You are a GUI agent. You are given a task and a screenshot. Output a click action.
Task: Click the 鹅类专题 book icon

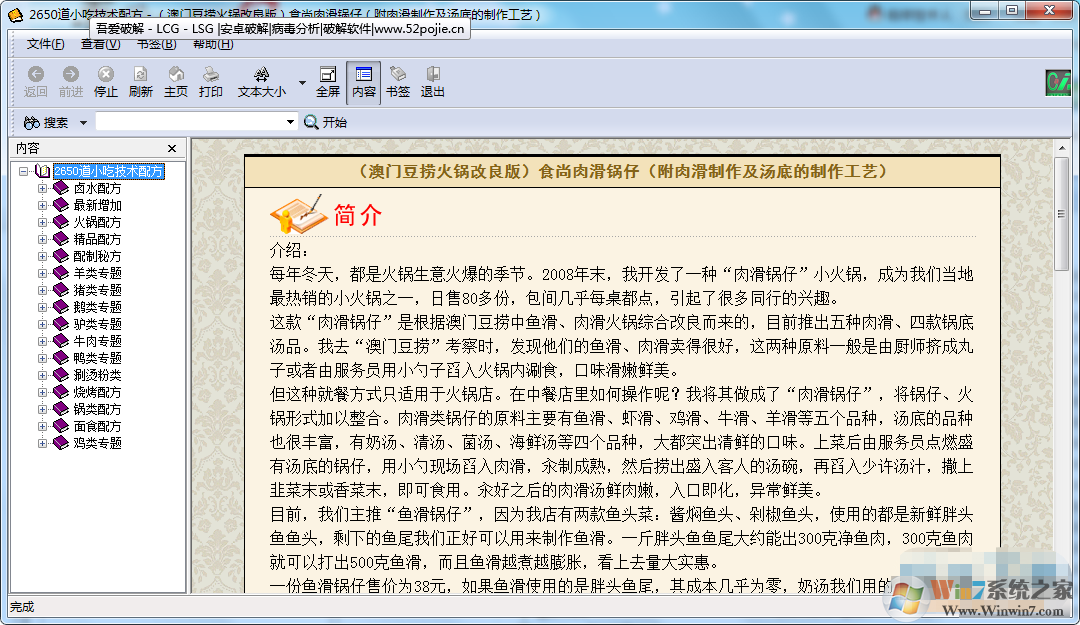click(61, 307)
